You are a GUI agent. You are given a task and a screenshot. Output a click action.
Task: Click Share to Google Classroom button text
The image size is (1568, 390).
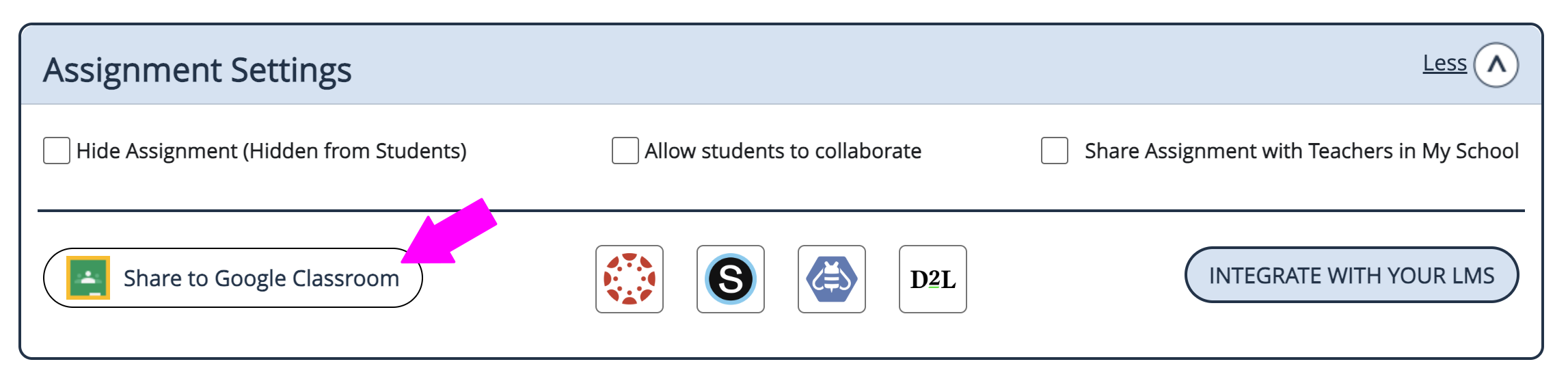[x=261, y=278]
